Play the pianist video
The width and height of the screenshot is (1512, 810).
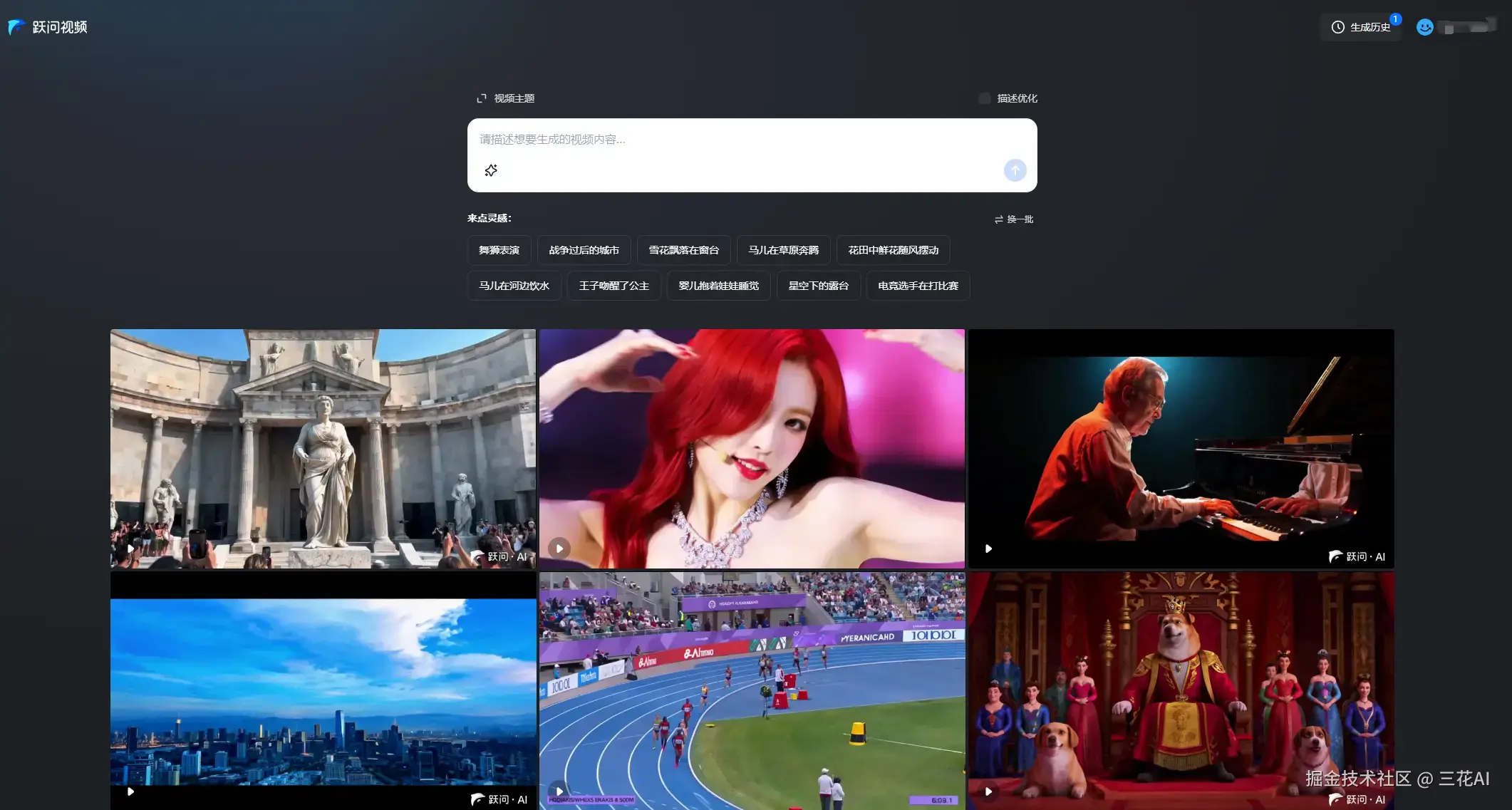(x=988, y=549)
